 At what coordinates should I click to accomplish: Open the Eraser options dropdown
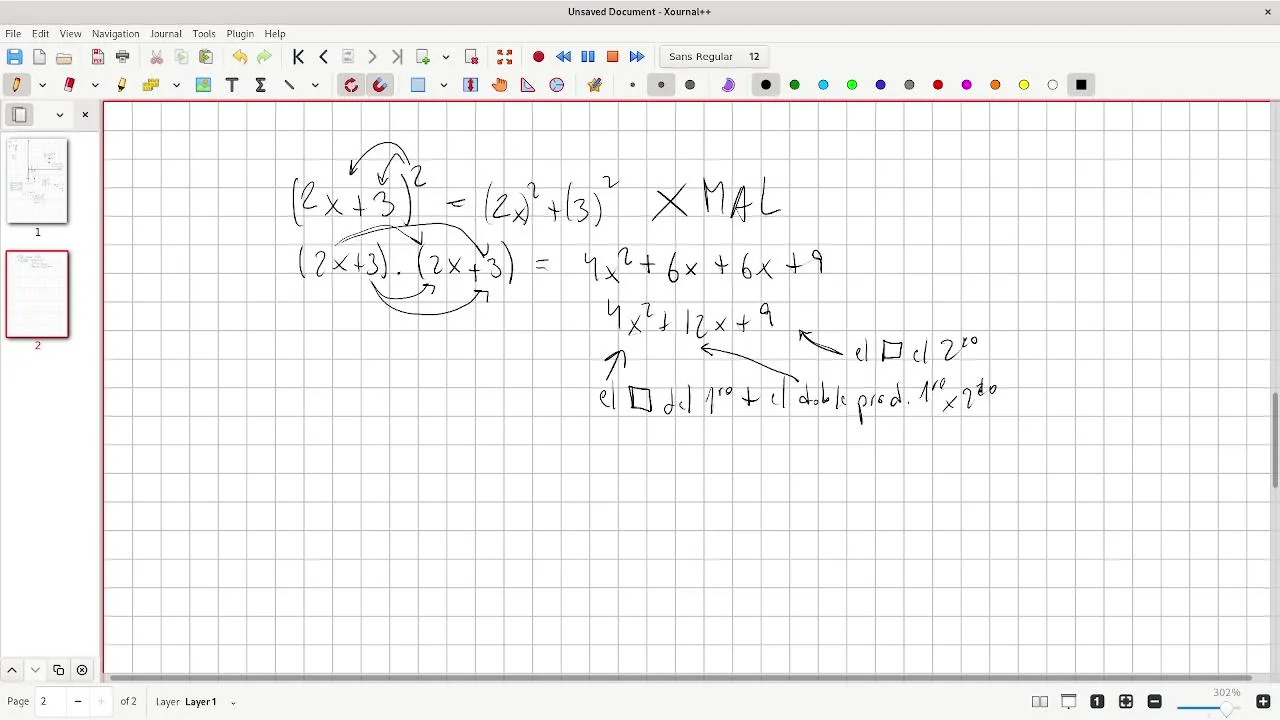point(95,85)
